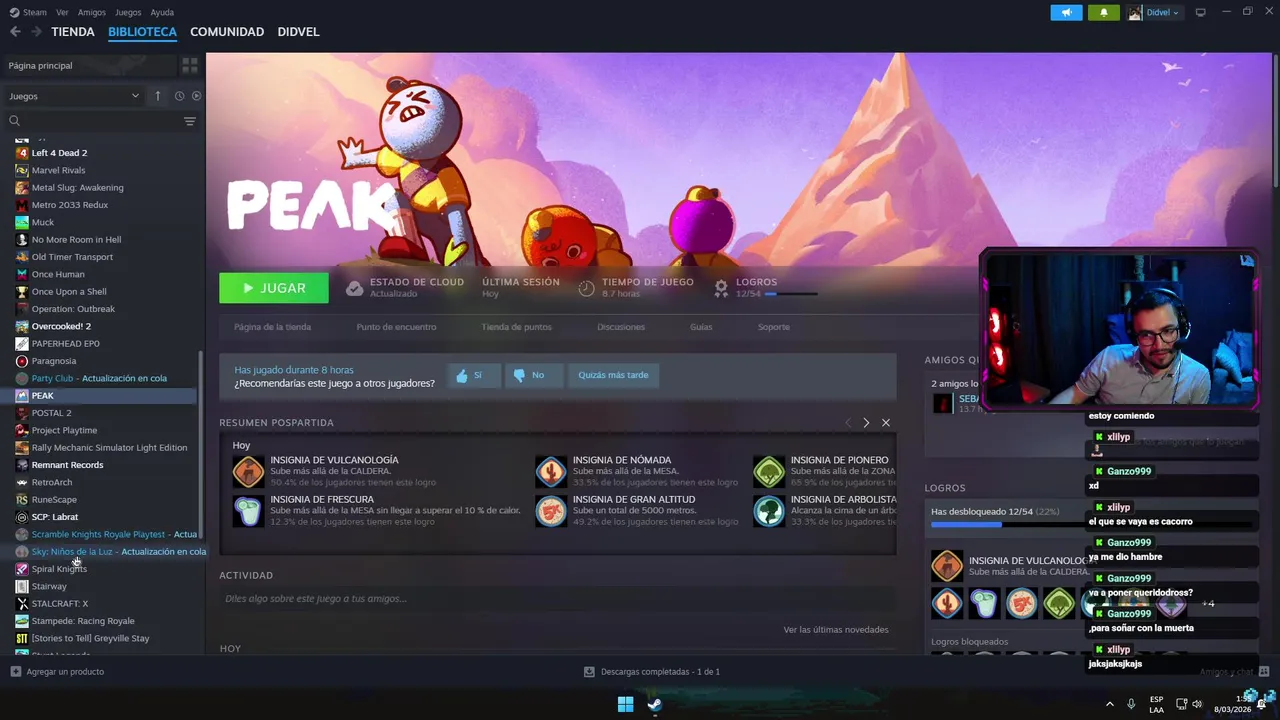
Task: Select SCP: Labrat in library
Action: [55, 517]
